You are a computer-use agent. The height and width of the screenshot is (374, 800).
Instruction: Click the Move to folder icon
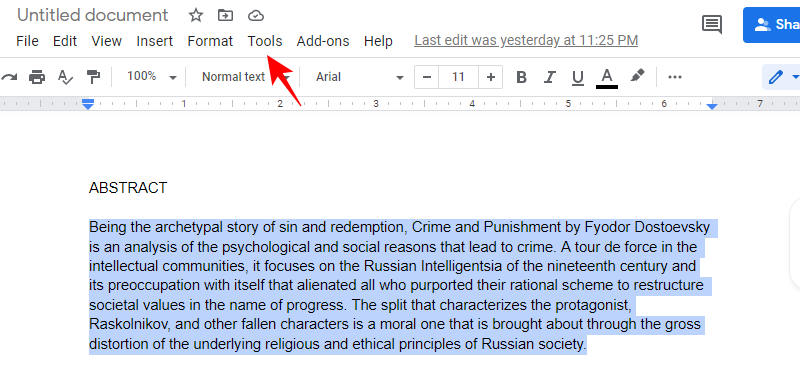point(226,15)
